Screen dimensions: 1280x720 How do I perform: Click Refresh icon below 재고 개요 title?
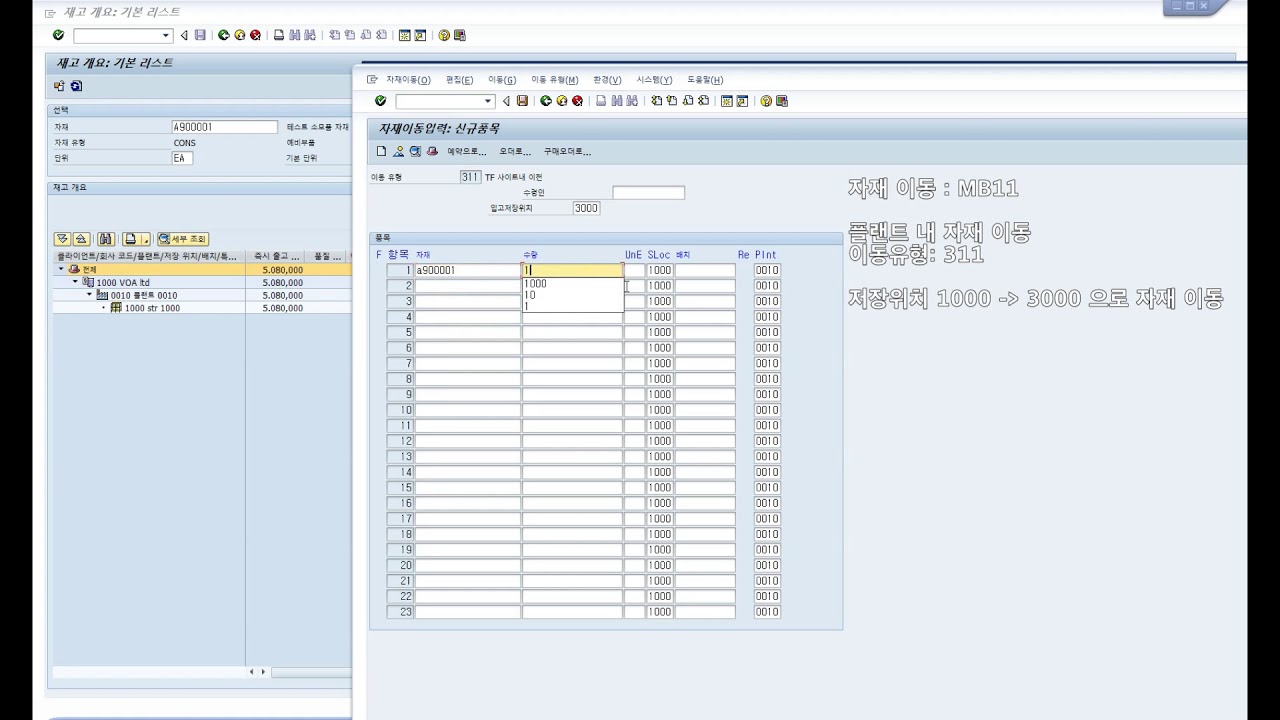tap(76, 87)
